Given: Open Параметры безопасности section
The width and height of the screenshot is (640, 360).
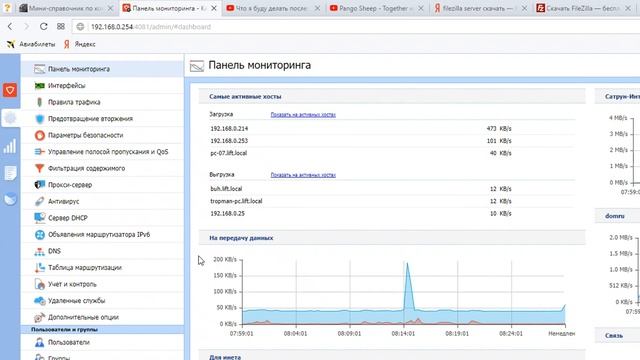Looking at the screenshot, I should coord(102,135).
